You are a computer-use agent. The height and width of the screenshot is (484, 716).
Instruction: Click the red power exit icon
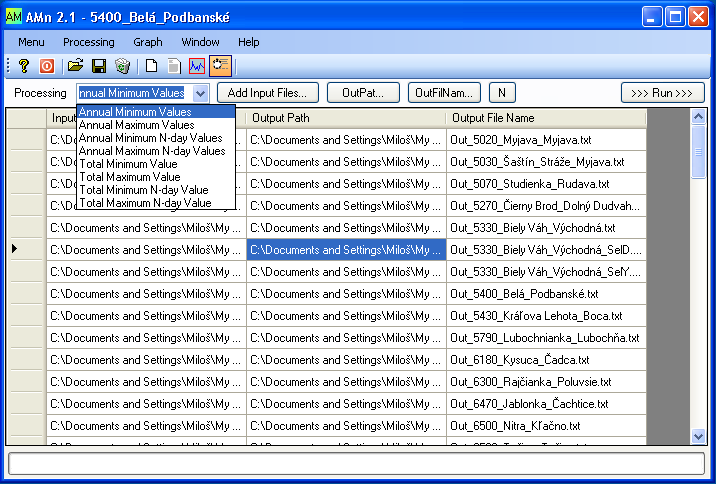click(x=47, y=66)
